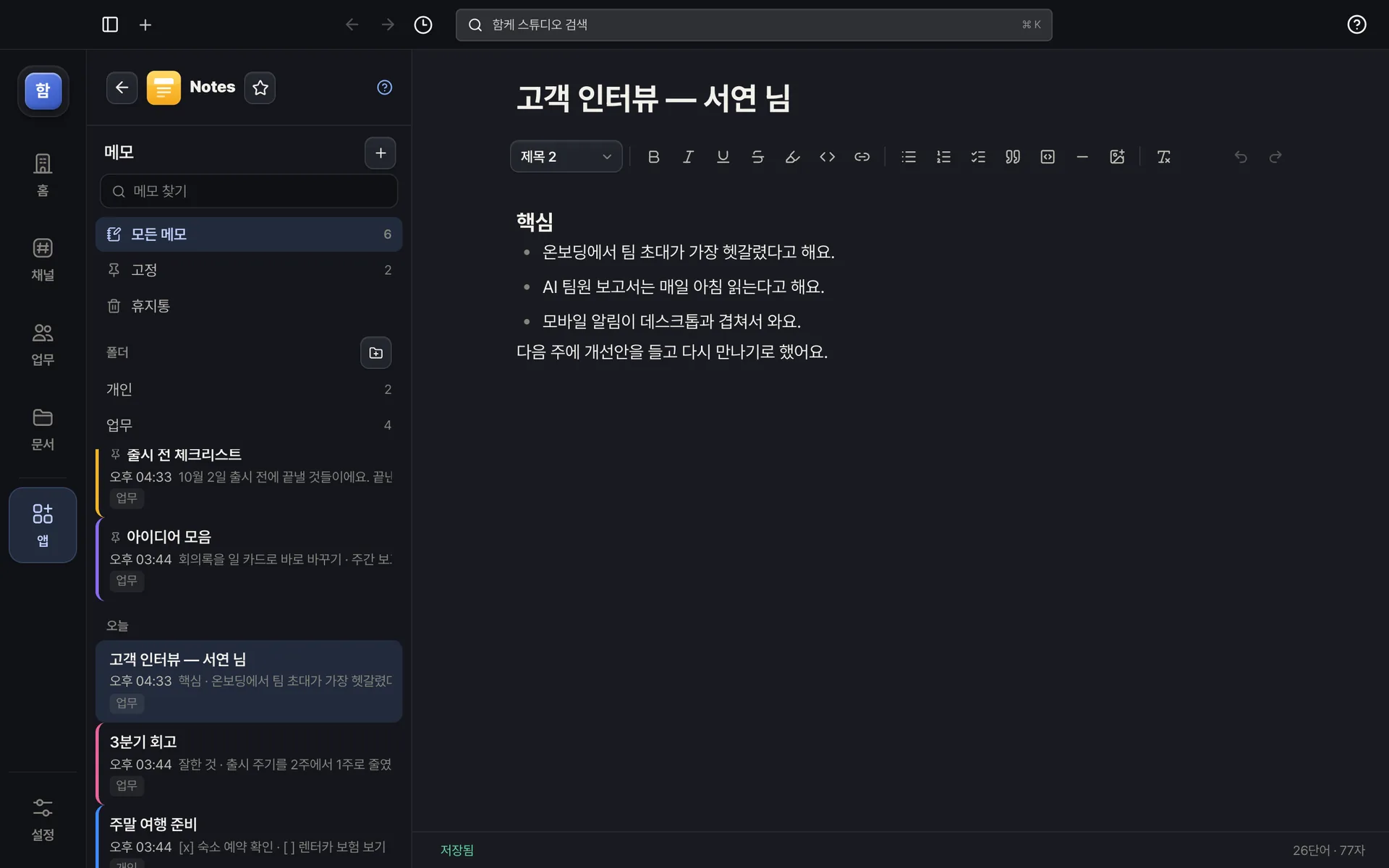Open the 3분기 회고 memo
Screen dimensions: 1389x868
click(249, 764)
